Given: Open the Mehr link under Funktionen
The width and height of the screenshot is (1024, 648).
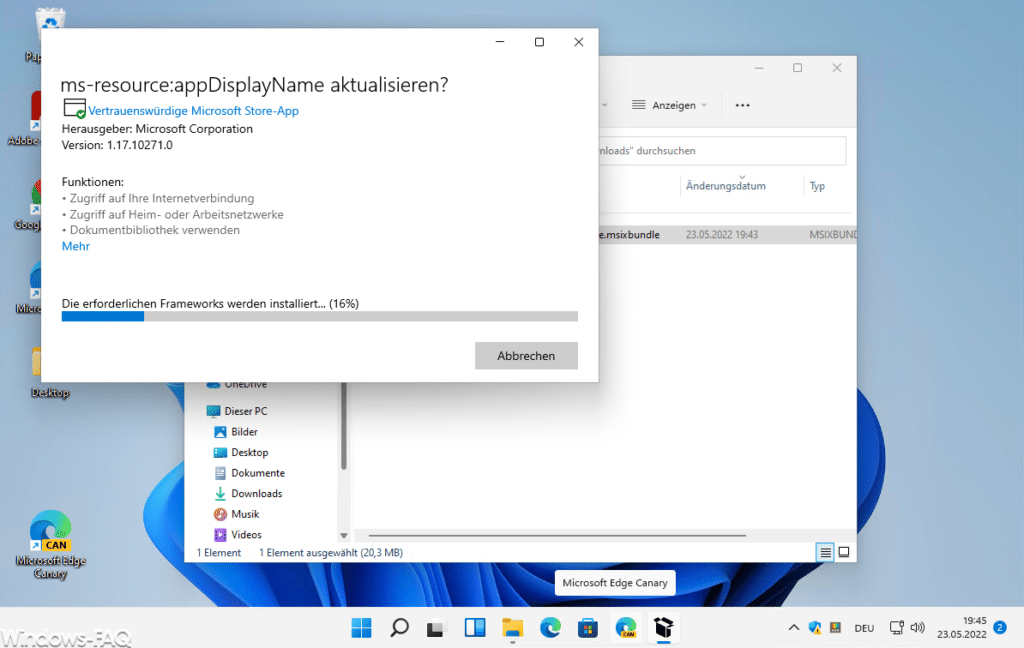Looking at the screenshot, I should click(x=76, y=246).
